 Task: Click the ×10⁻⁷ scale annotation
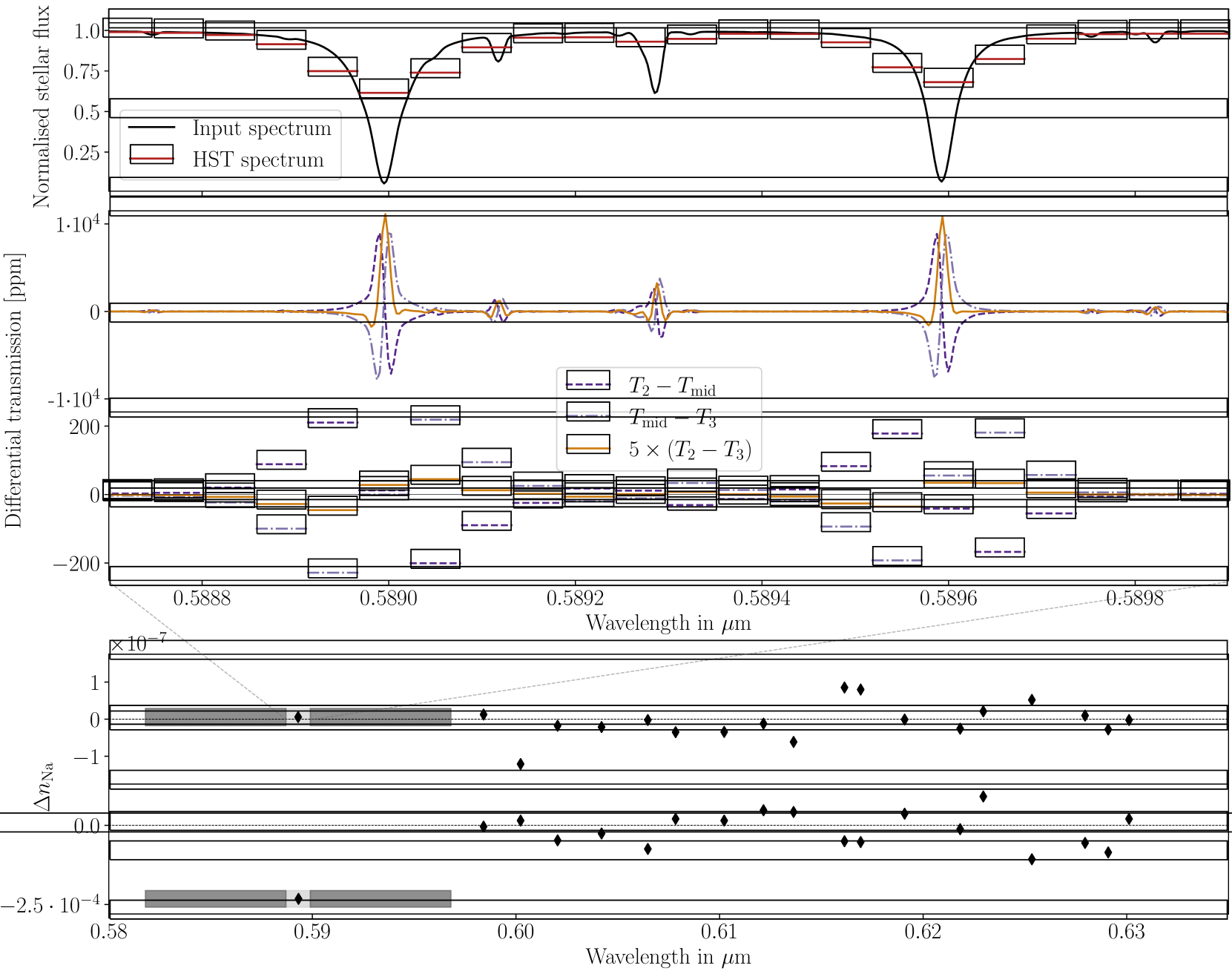click(x=138, y=642)
